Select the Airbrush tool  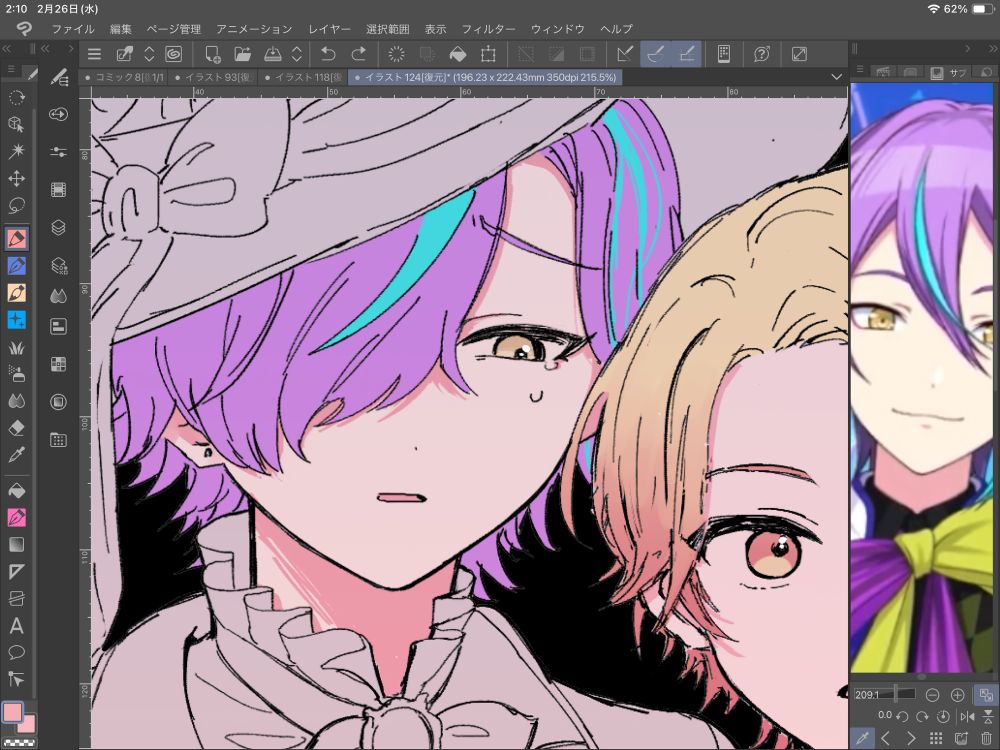pos(17,374)
